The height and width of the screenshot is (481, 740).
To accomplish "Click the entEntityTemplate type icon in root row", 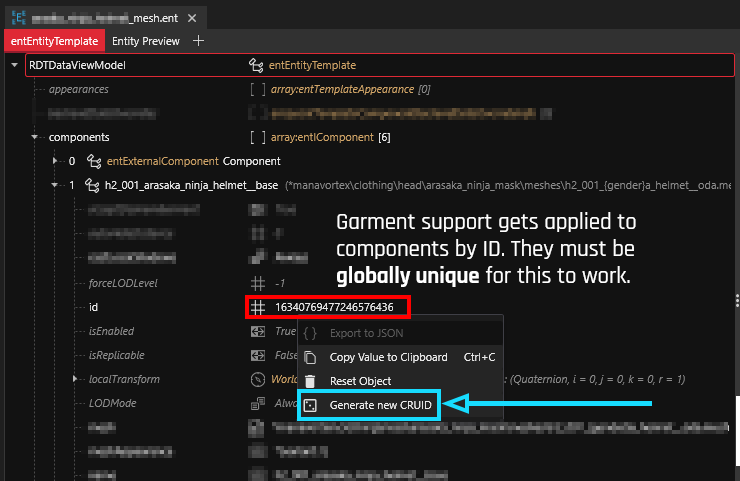I will click(257, 65).
